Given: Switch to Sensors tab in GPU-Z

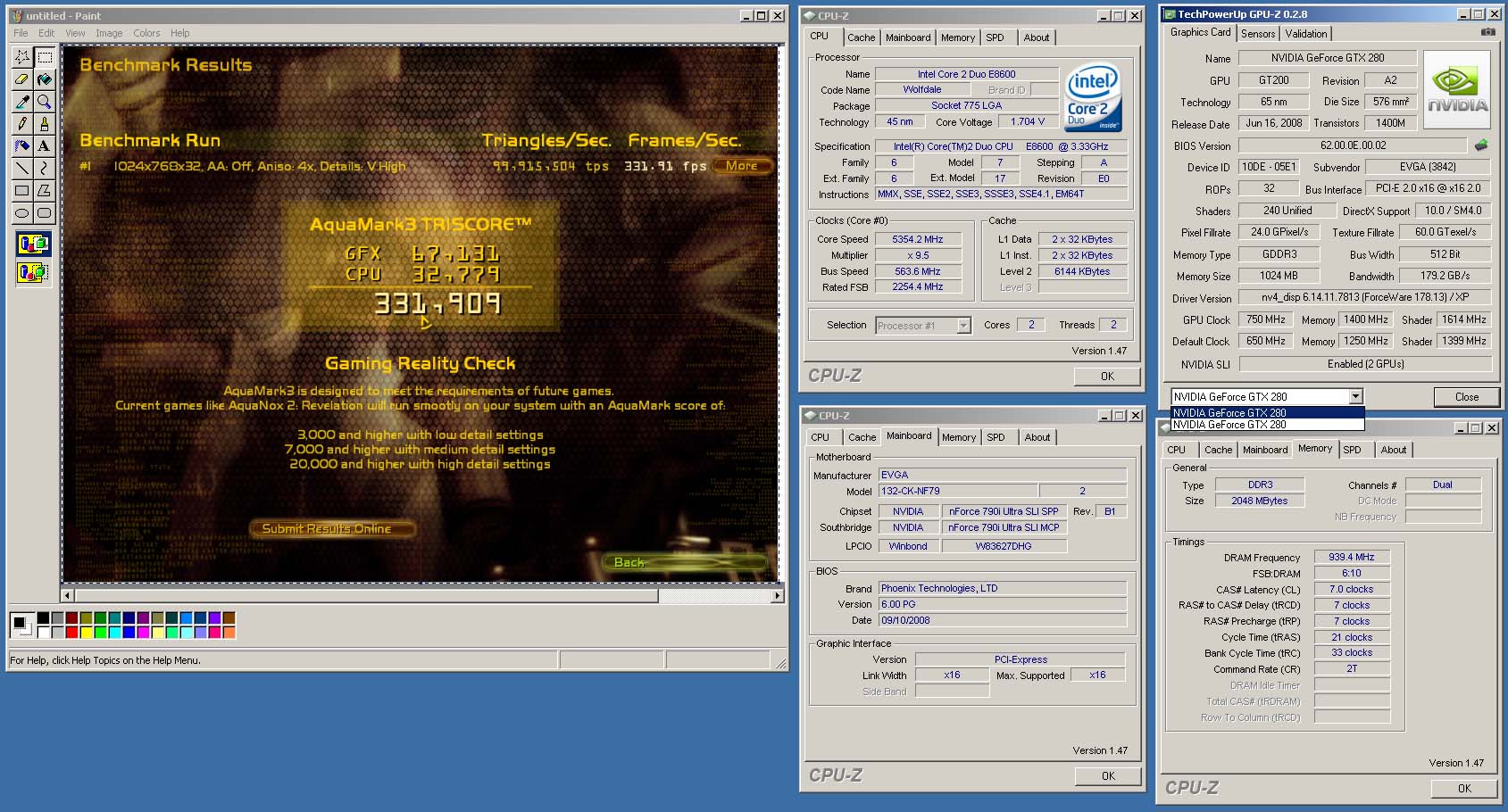Looking at the screenshot, I should click(1258, 34).
